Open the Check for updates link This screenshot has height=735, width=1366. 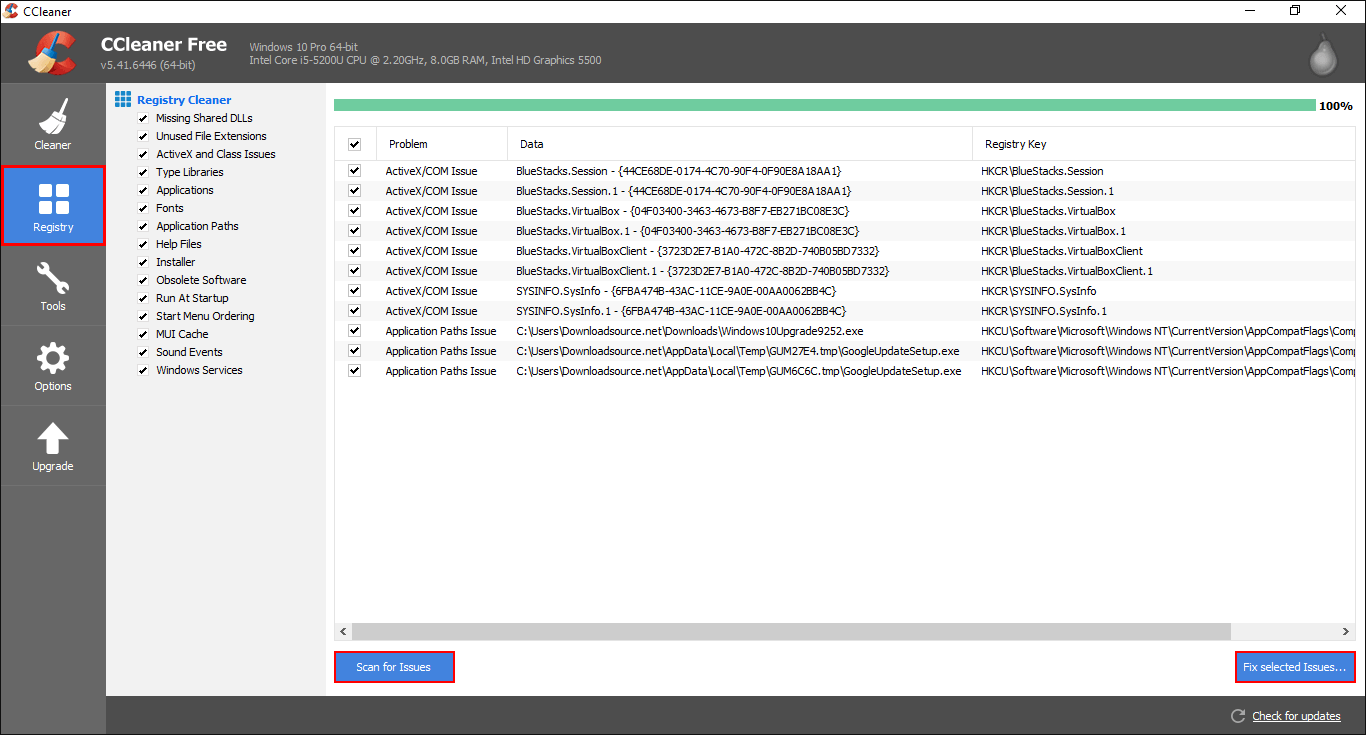click(x=1296, y=716)
